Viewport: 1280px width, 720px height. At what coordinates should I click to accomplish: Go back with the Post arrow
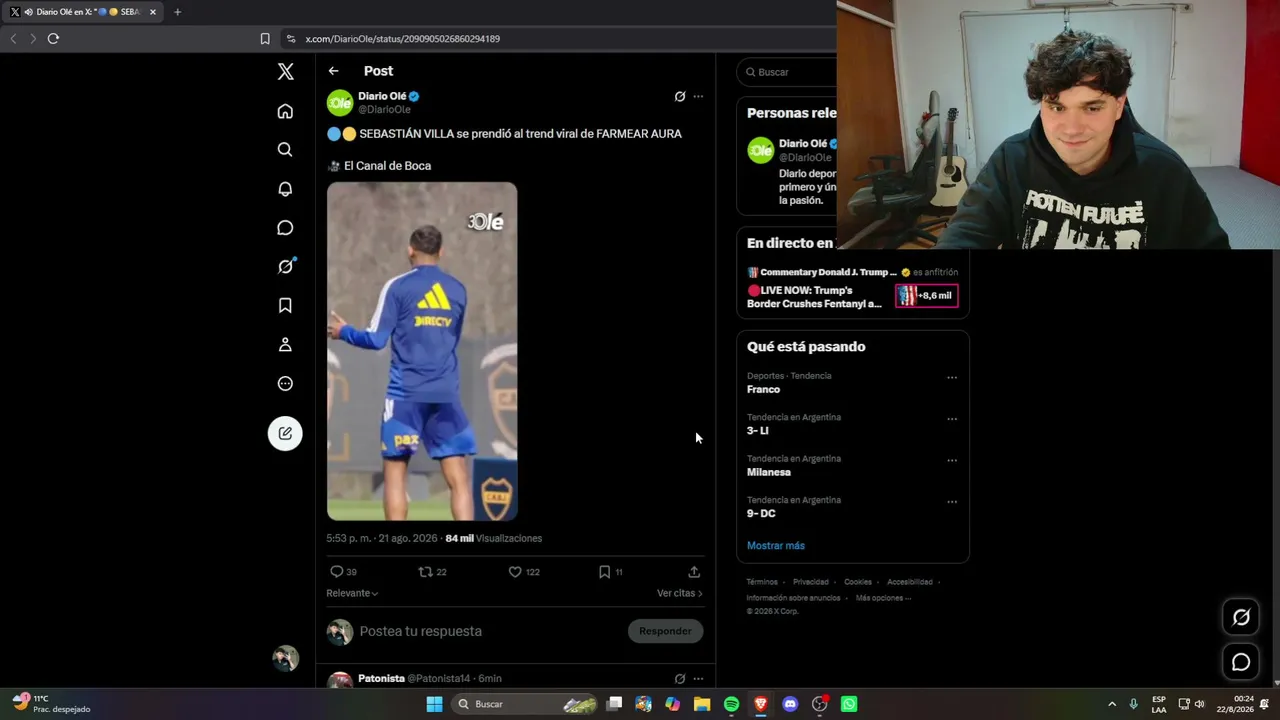click(333, 71)
